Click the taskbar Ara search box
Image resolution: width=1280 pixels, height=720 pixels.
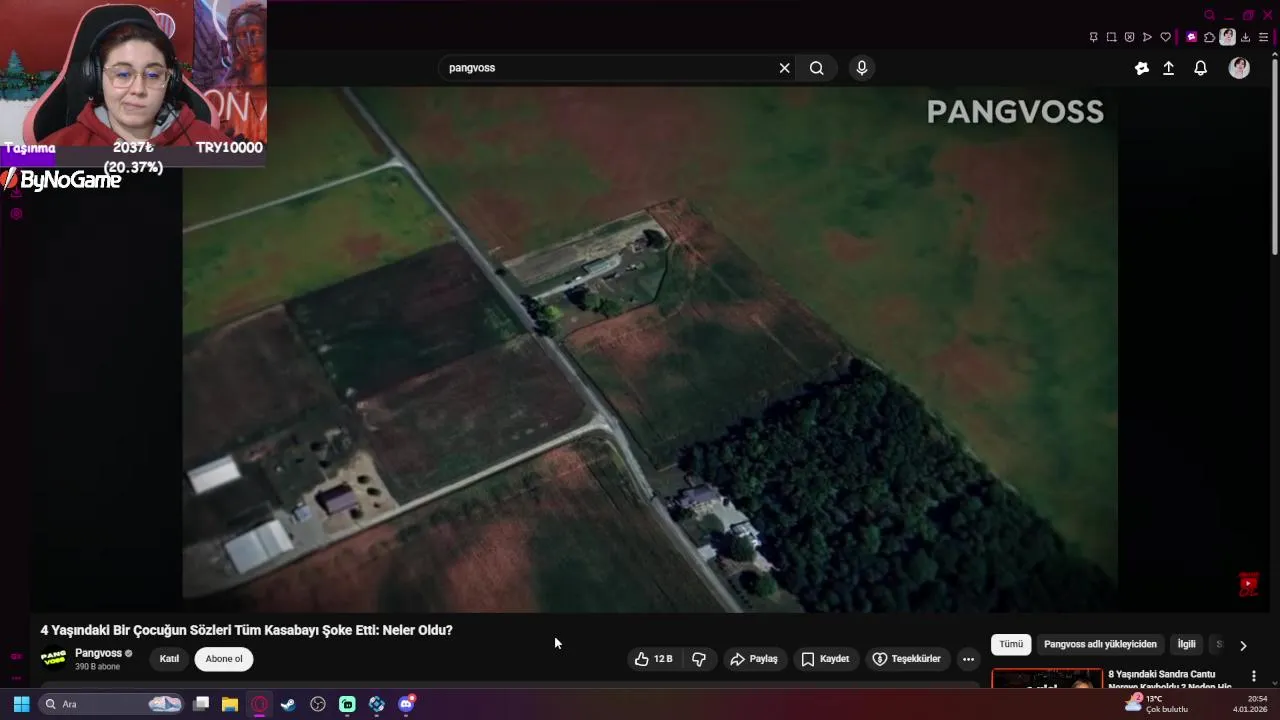[112, 704]
